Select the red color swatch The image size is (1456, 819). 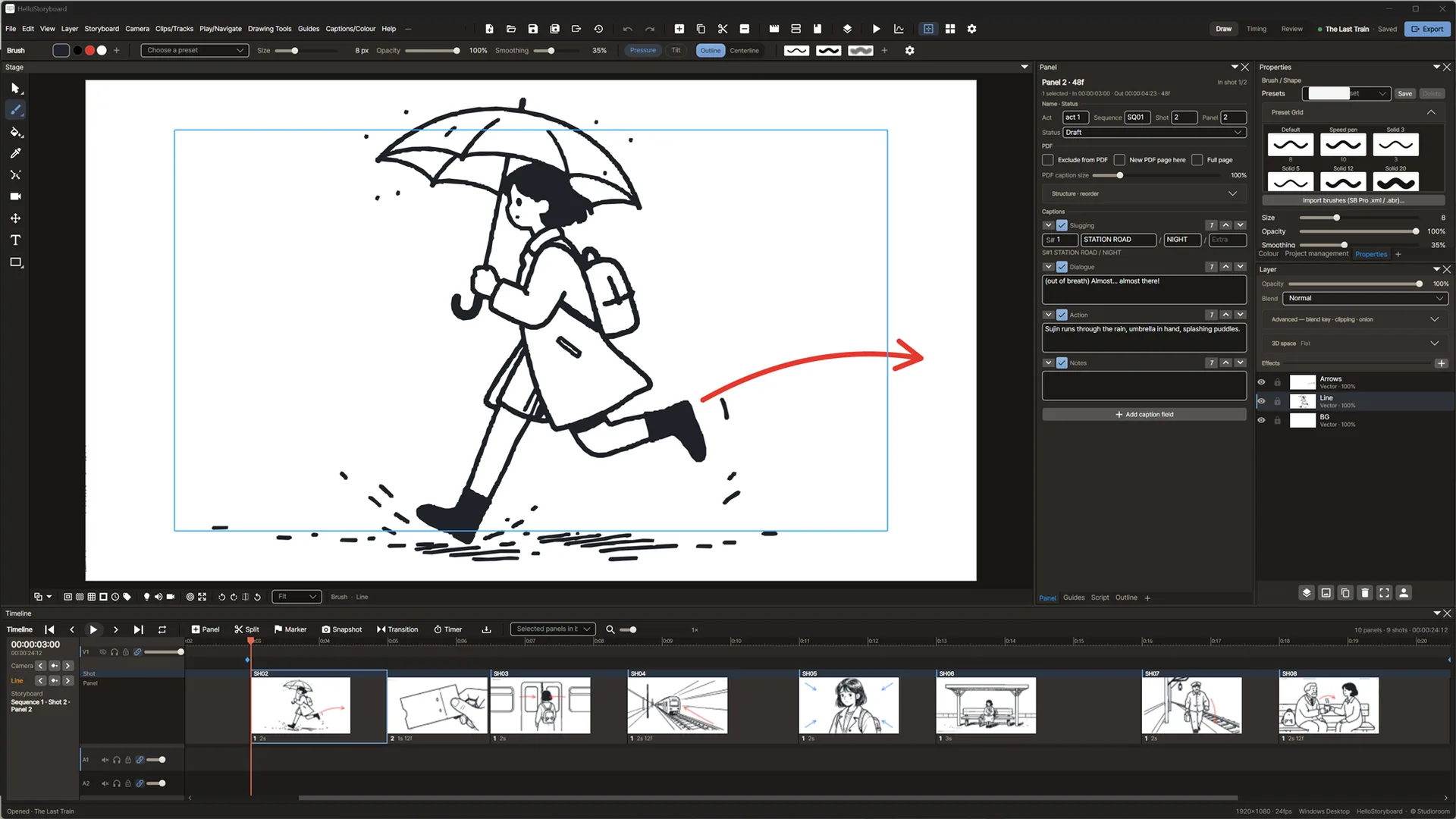pyautogui.click(x=89, y=51)
